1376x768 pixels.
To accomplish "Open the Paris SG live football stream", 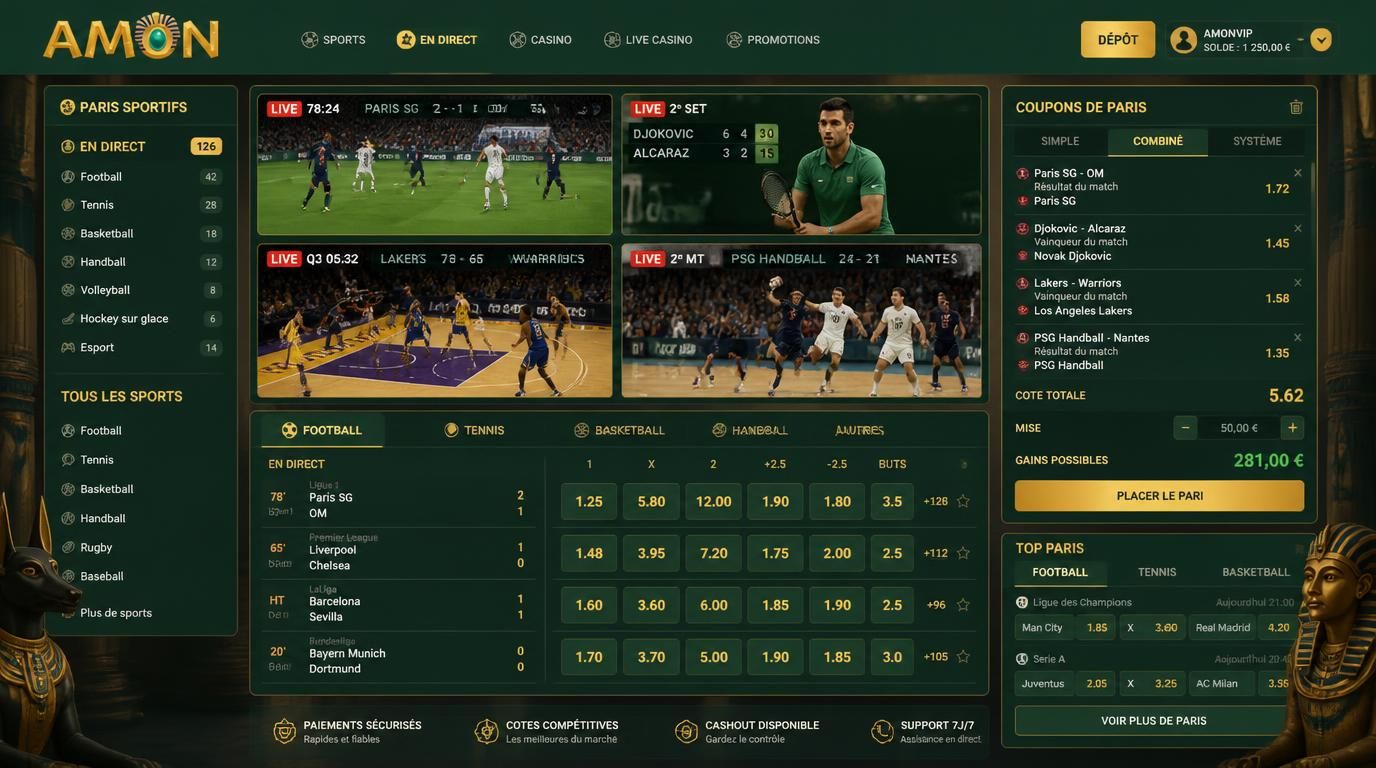I will 434,165.
